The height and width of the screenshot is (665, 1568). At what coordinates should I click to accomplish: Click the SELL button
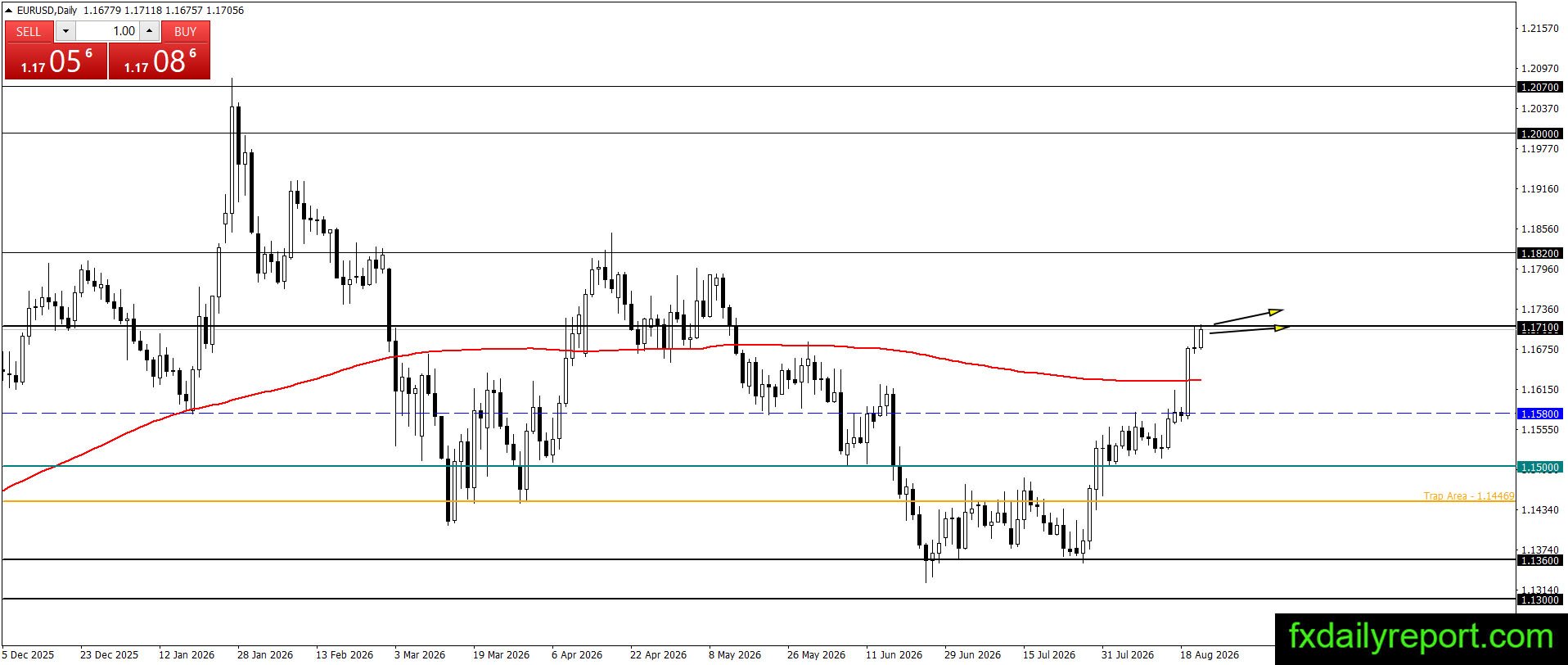tap(29, 31)
